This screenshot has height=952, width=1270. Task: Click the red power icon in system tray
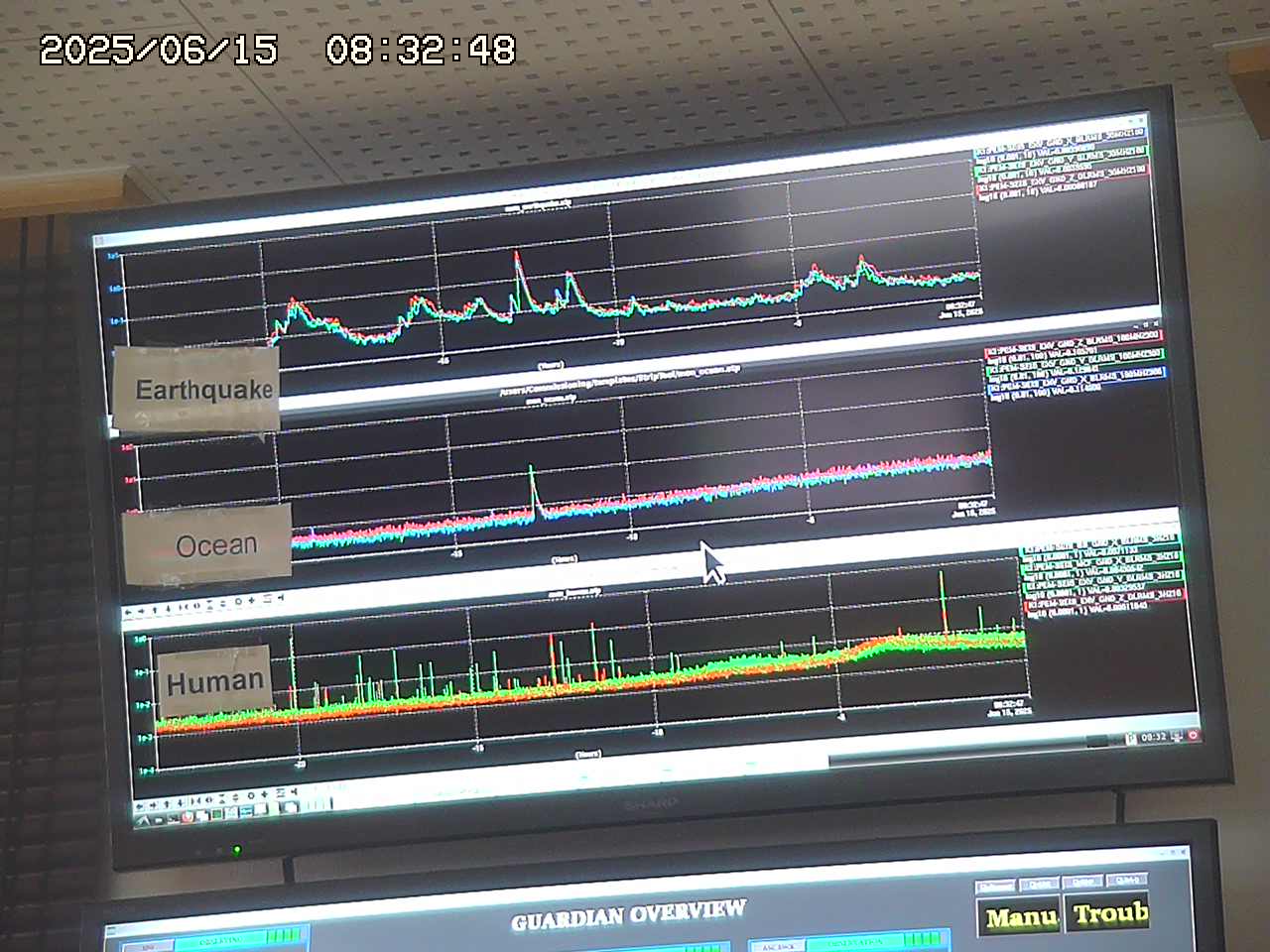pyautogui.click(x=1194, y=735)
